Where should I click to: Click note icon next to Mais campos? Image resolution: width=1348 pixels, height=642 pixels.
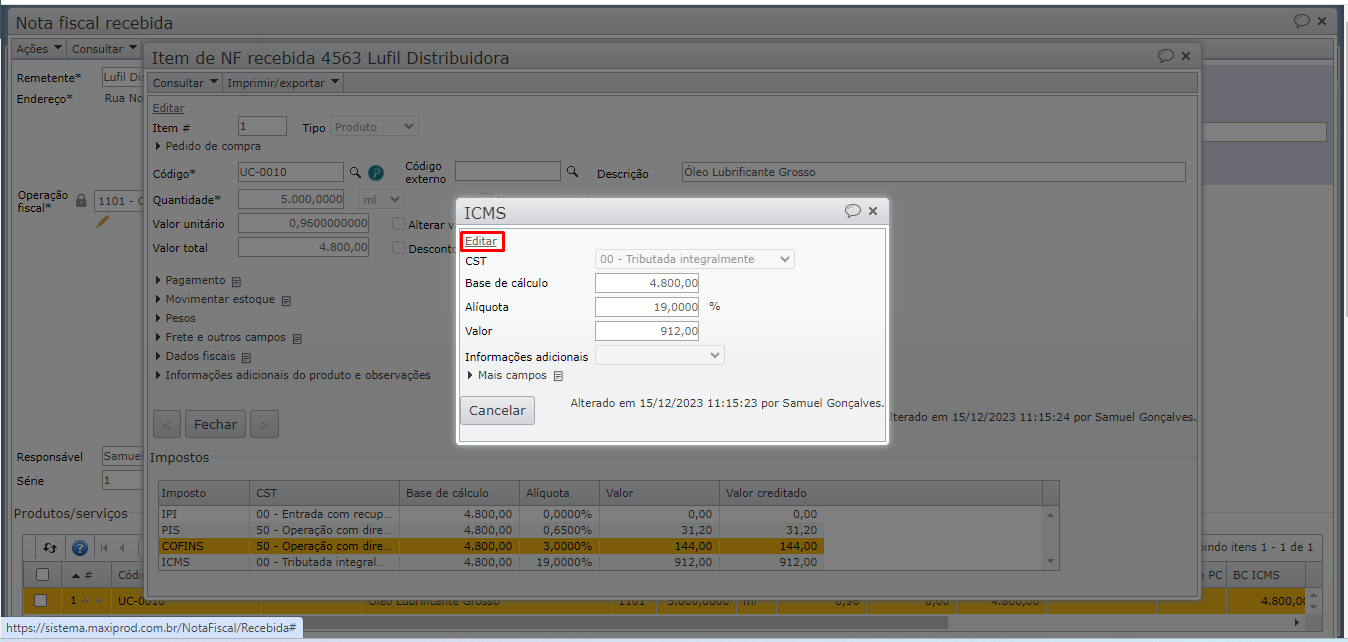[x=558, y=376]
